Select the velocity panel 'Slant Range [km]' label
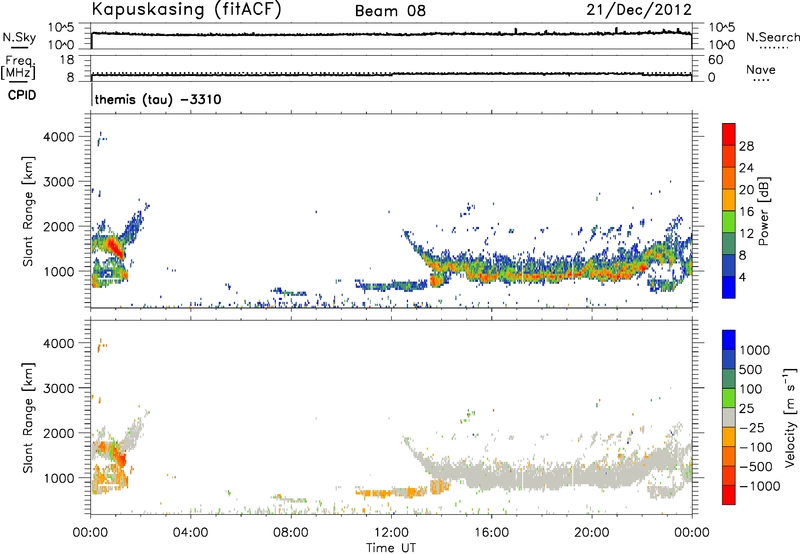Image resolution: width=800 pixels, height=554 pixels. 28,418
